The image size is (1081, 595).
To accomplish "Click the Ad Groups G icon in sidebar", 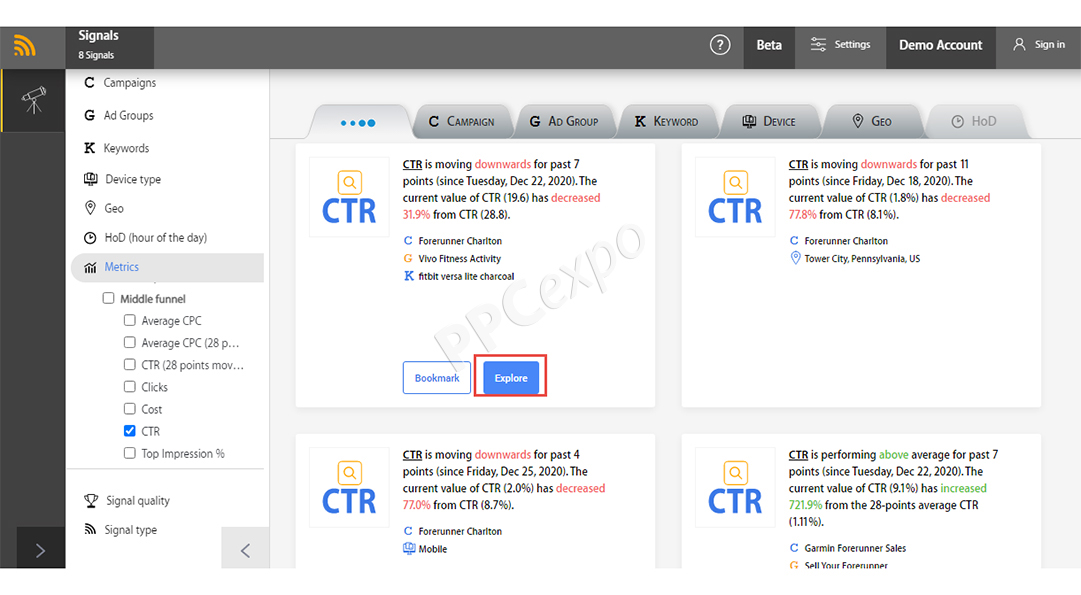I will point(90,115).
